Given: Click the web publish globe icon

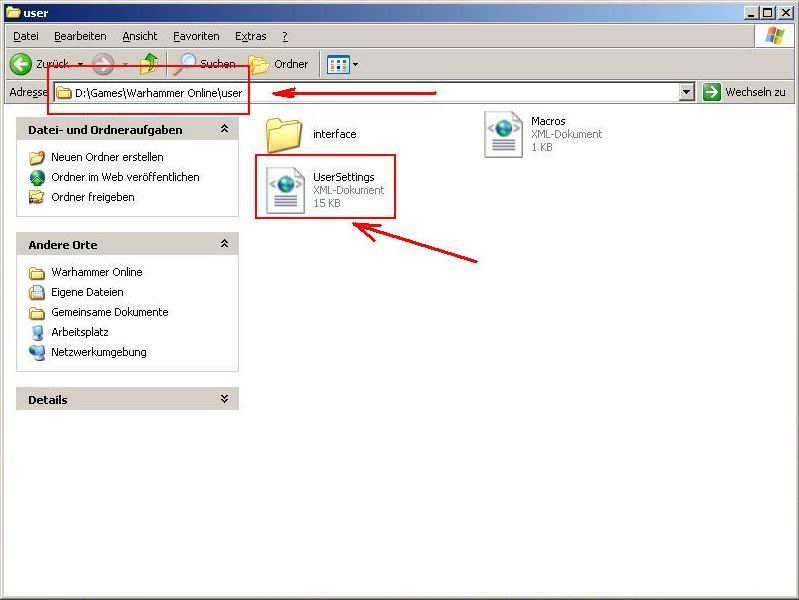Looking at the screenshot, I should coord(37,177).
